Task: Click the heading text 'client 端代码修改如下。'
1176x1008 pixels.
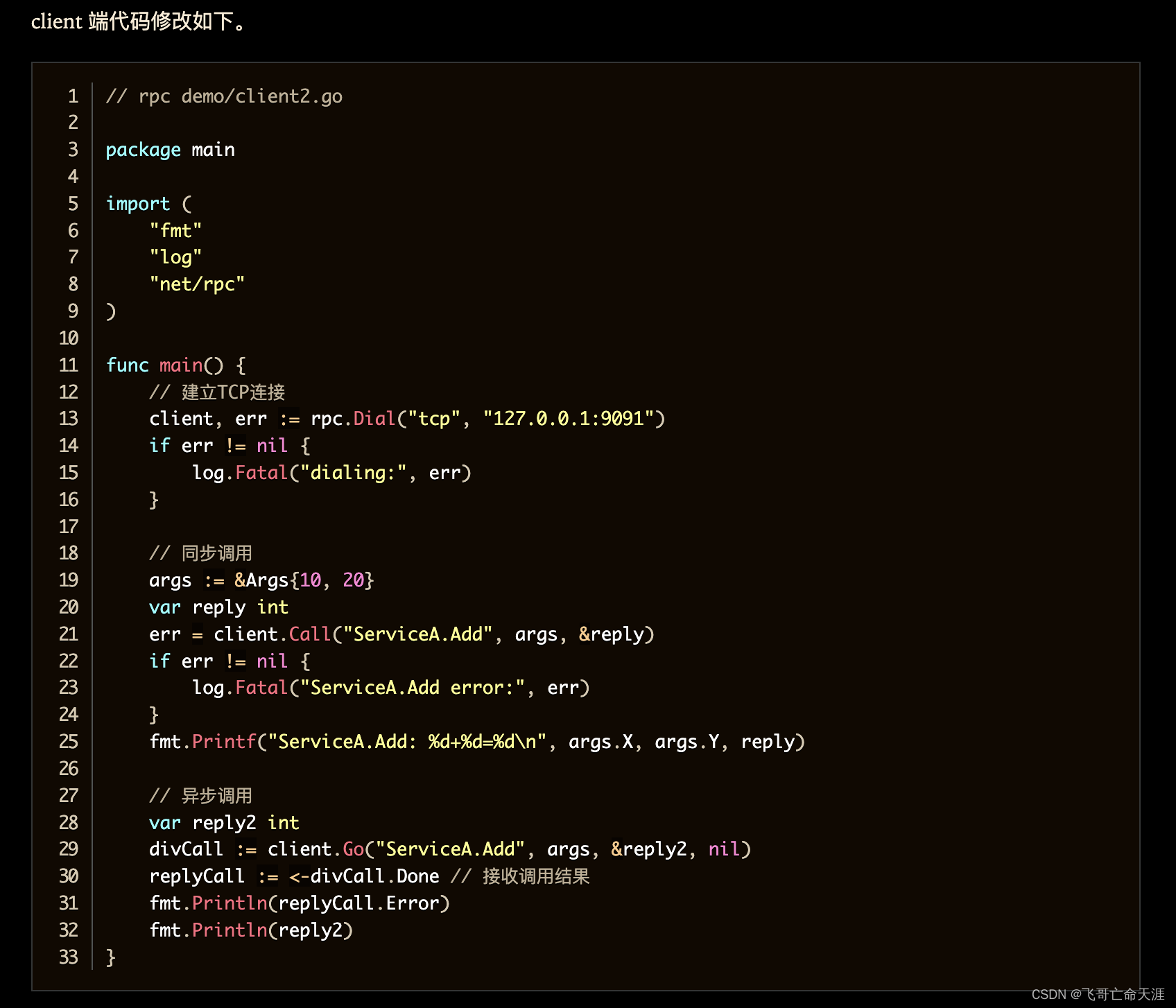Action: (139, 21)
